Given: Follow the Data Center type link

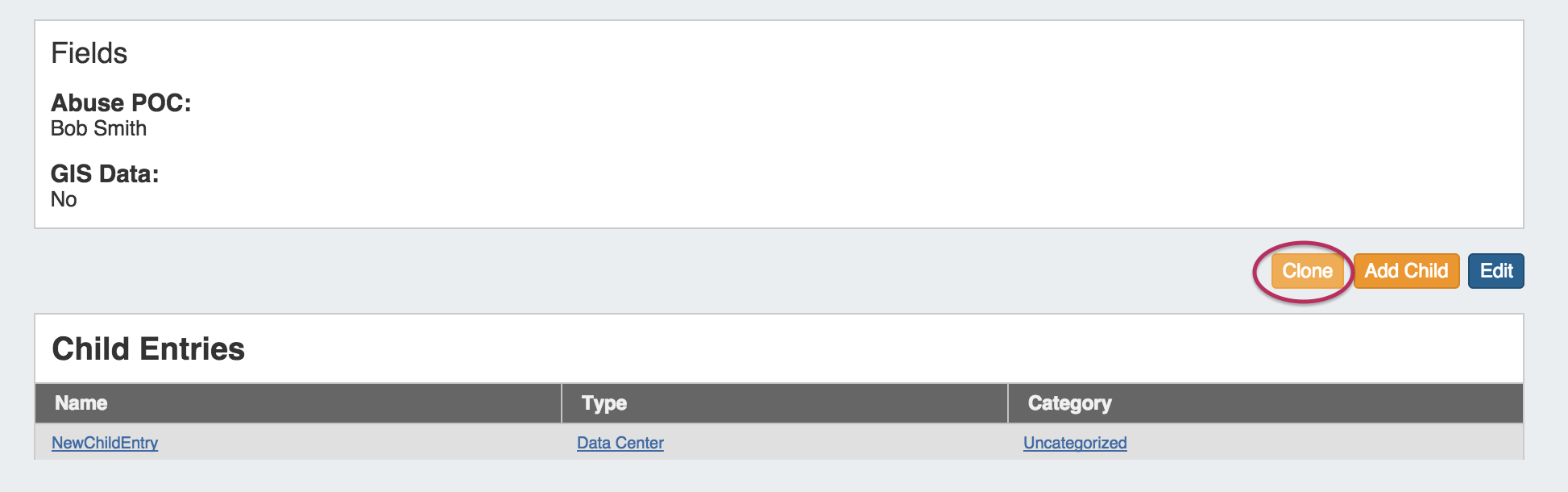Looking at the screenshot, I should click(620, 443).
